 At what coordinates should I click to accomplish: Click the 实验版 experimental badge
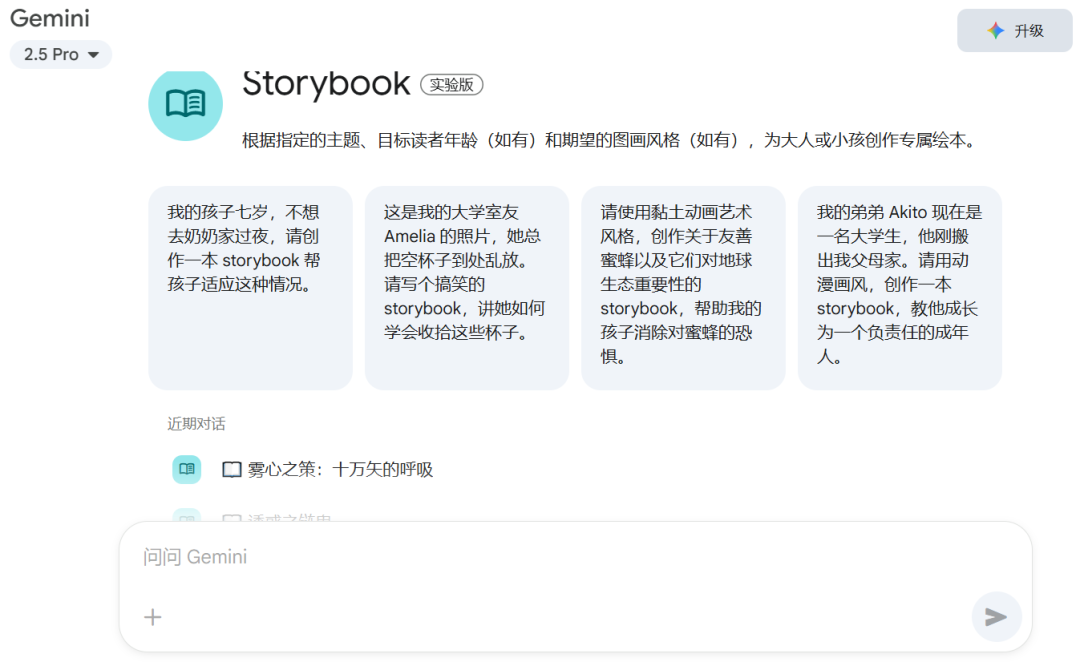click(x=452, y=85)
